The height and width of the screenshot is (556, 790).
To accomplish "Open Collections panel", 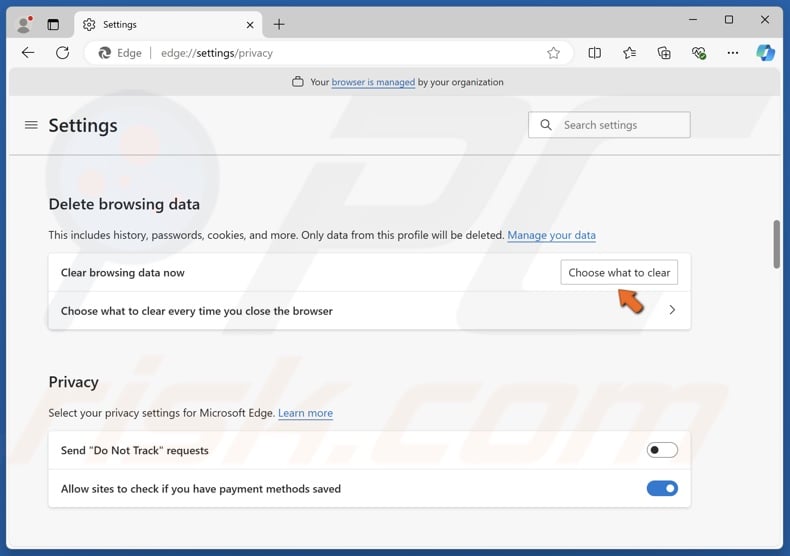I will pyautogui.click(x=664, y=53).
